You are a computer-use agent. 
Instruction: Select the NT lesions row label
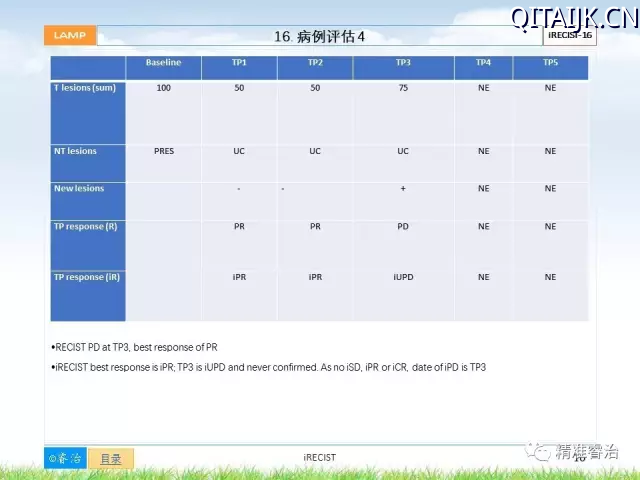click(76, 151)
